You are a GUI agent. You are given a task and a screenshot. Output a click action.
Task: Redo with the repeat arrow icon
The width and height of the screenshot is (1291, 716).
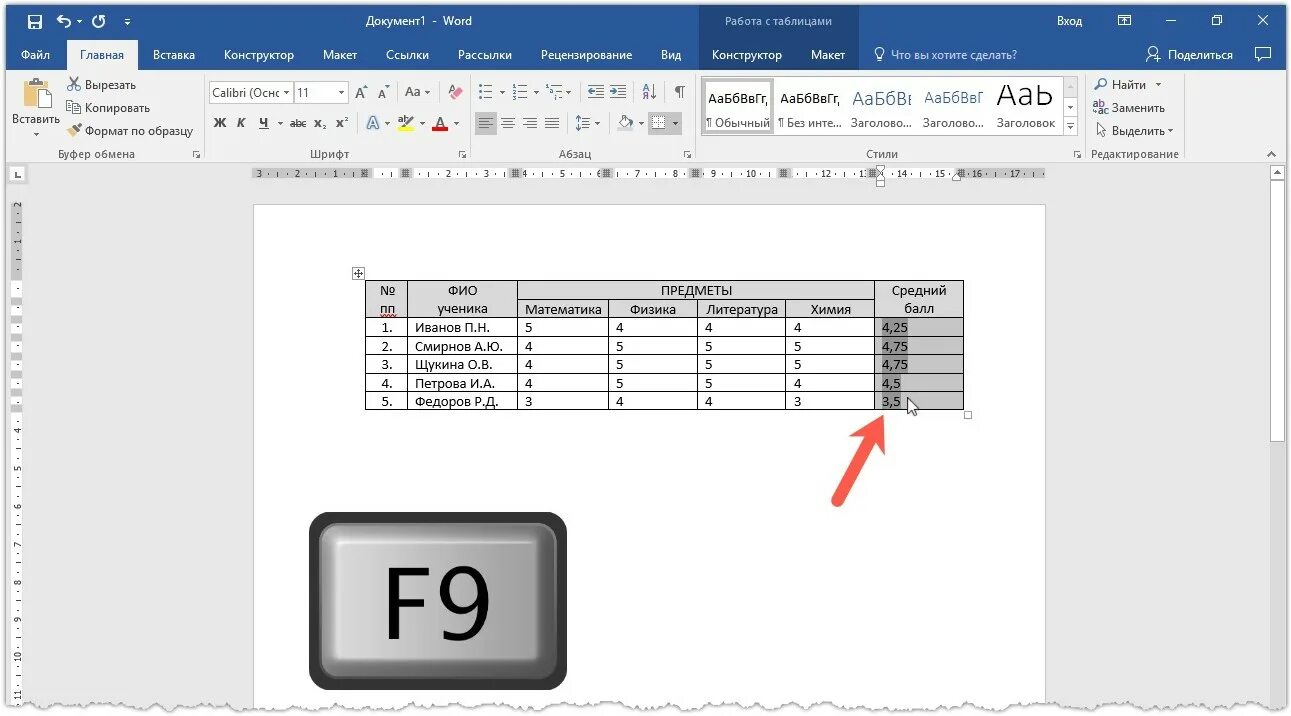point(98,21)
